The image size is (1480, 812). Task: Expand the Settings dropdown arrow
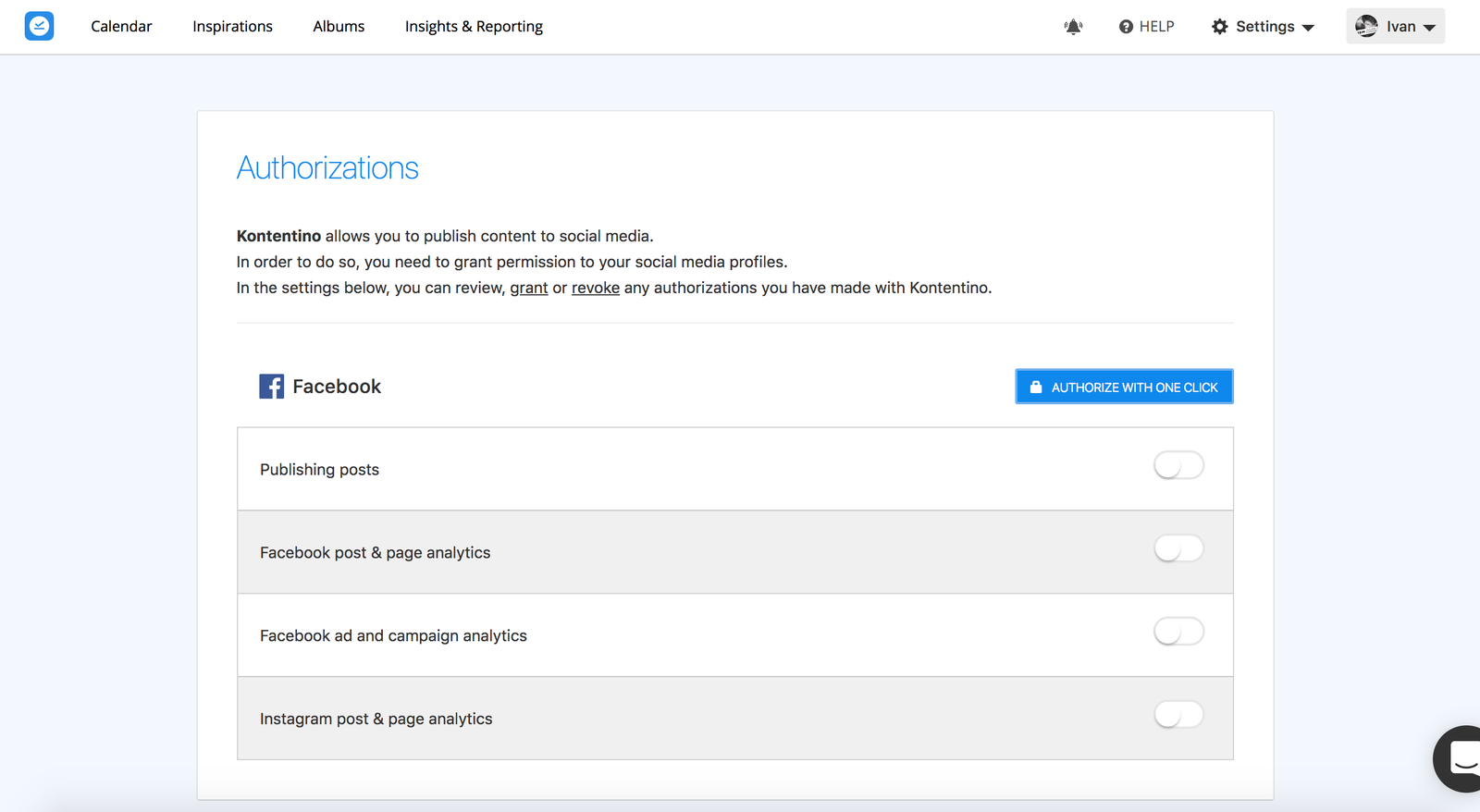(x=1308, y=28)
